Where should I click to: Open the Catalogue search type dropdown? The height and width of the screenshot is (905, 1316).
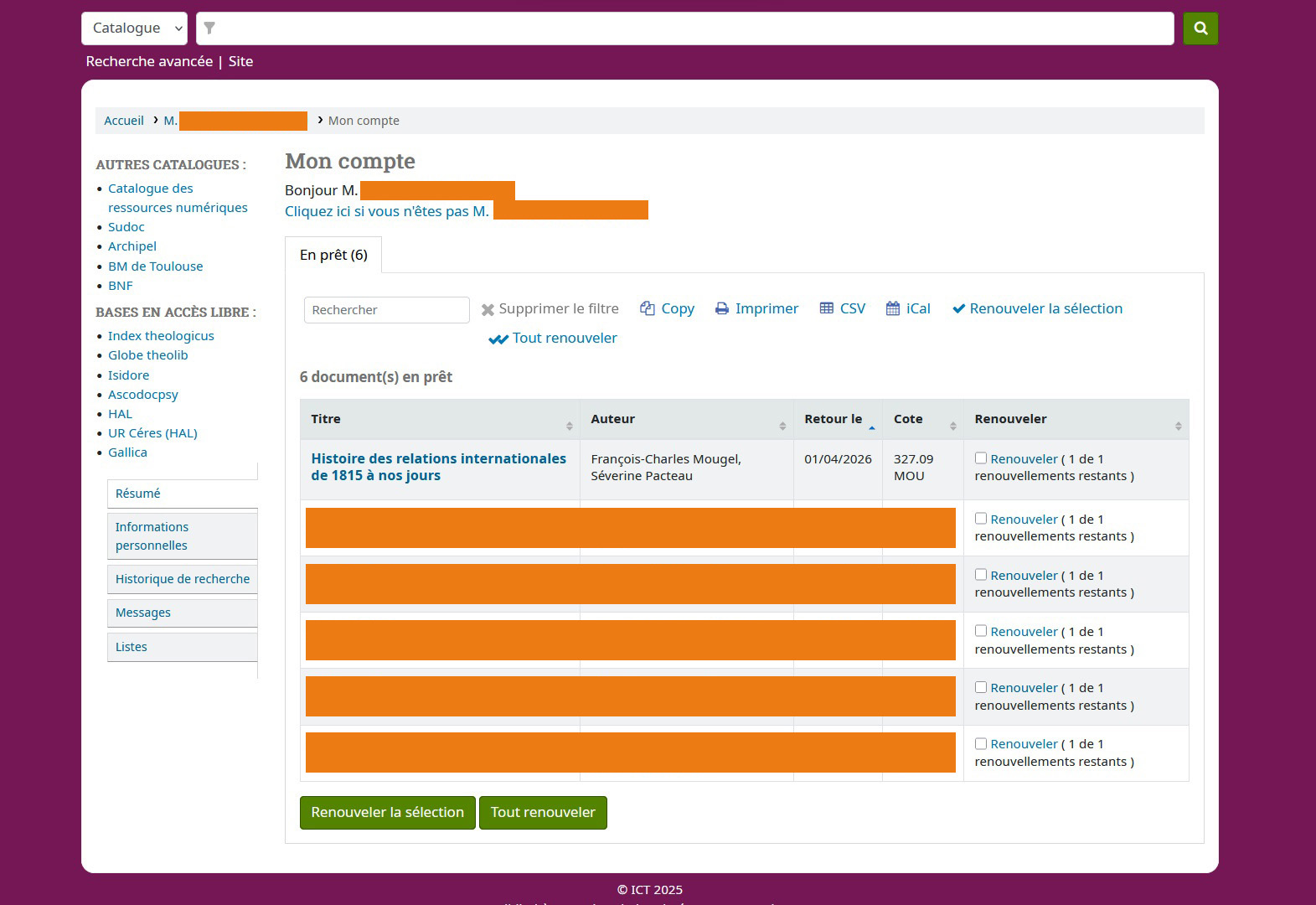[x=134, y=28]
